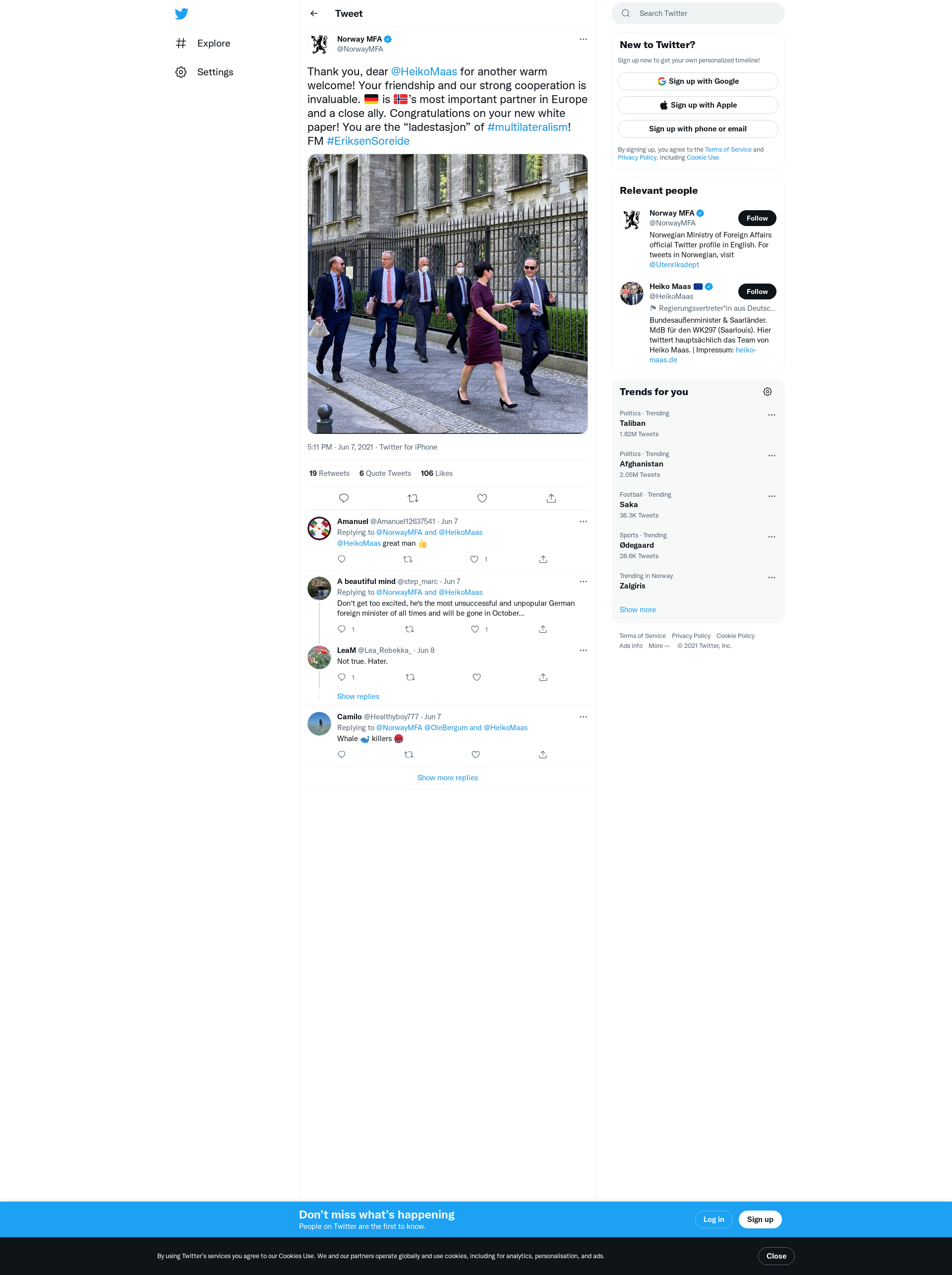Open the tweet's photo

coord(447,294)
